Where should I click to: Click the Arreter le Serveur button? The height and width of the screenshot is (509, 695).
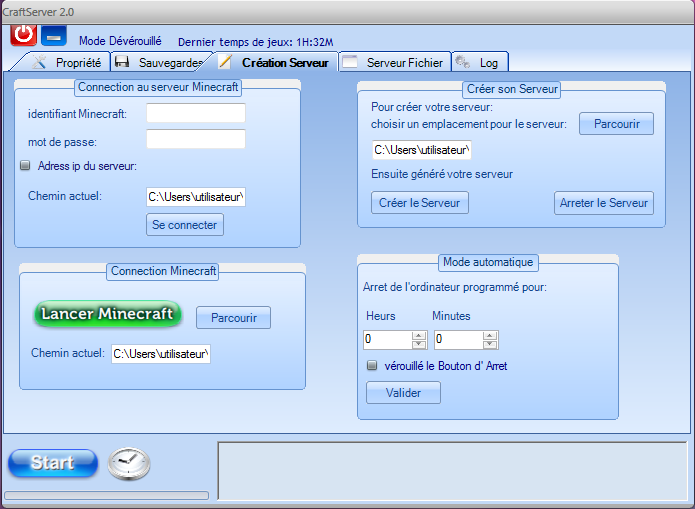coord(604,203)
